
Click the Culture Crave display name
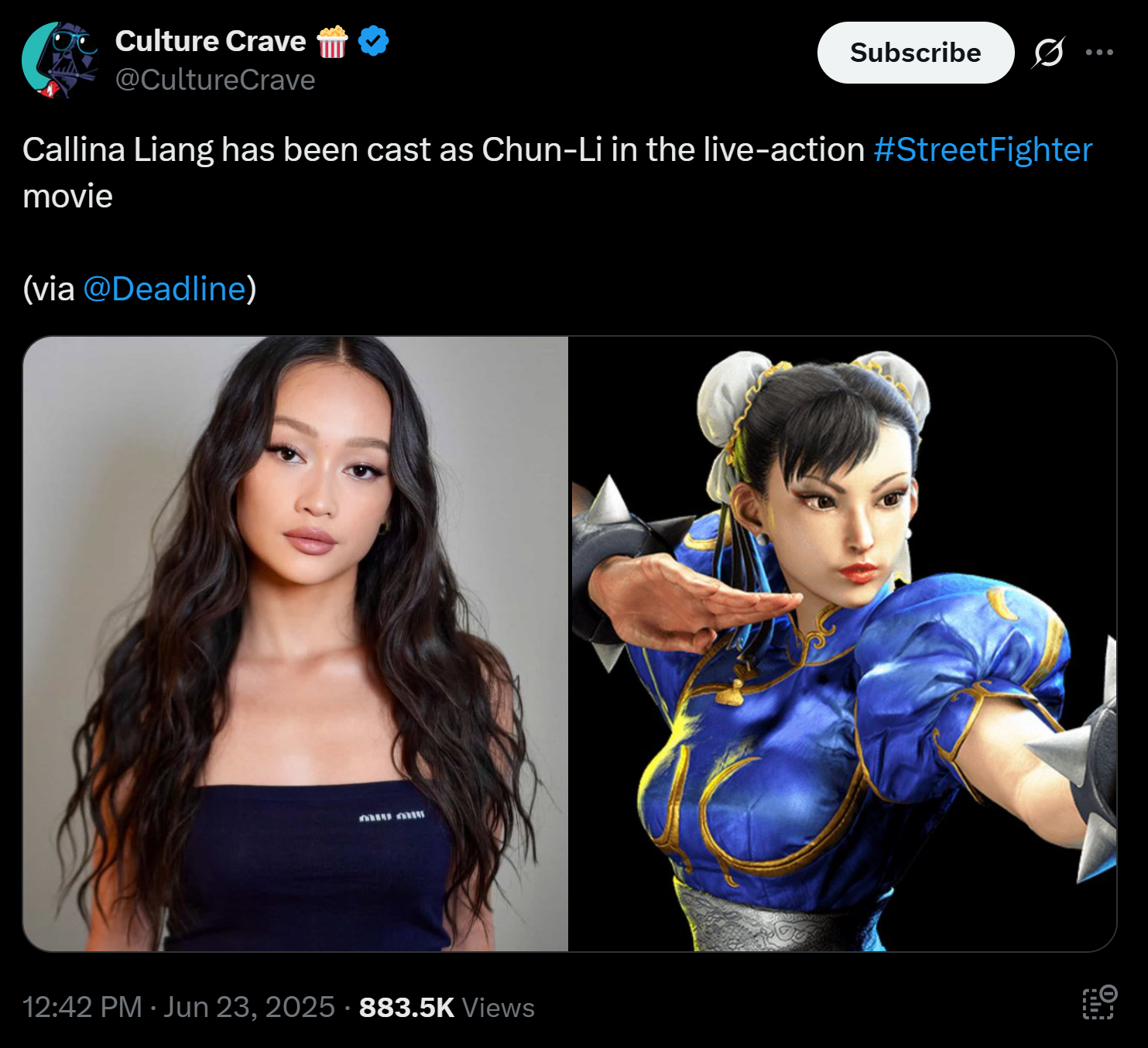tap(211, 41)
